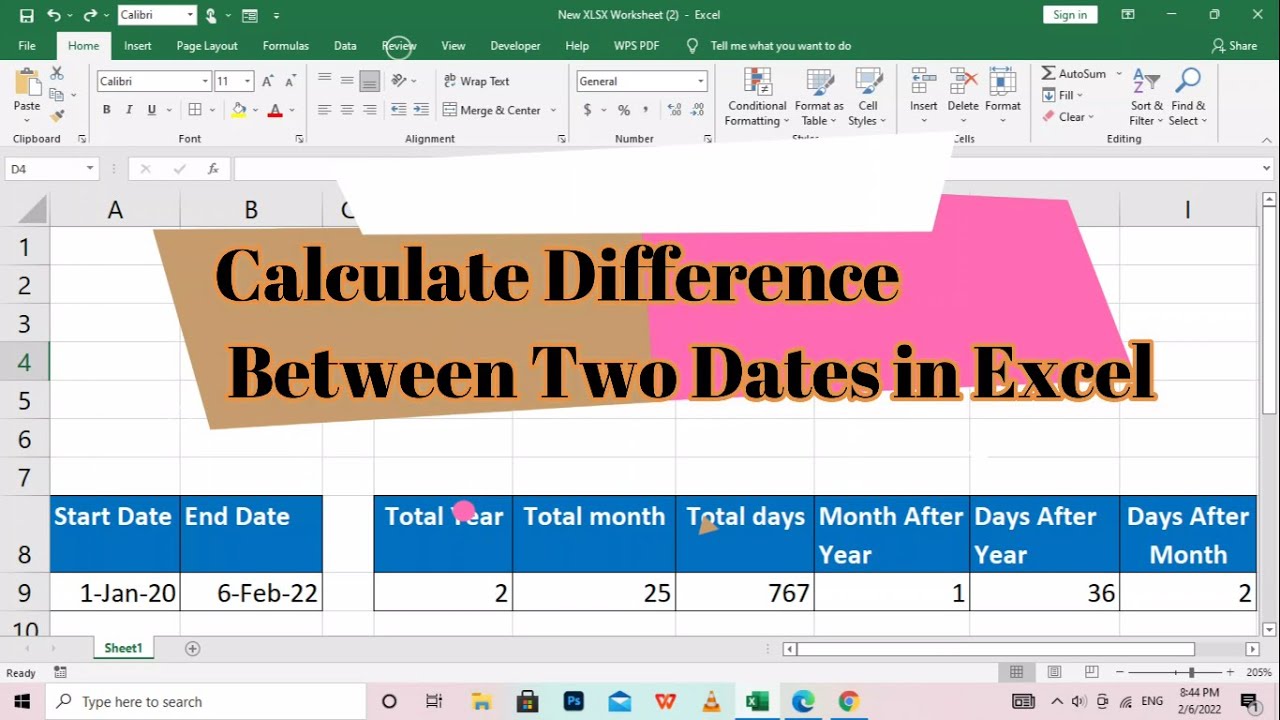Viewport: 1280px width, 720px height.
Task: Switch to the Page Layout tab
Action: (x=207, y=46)
